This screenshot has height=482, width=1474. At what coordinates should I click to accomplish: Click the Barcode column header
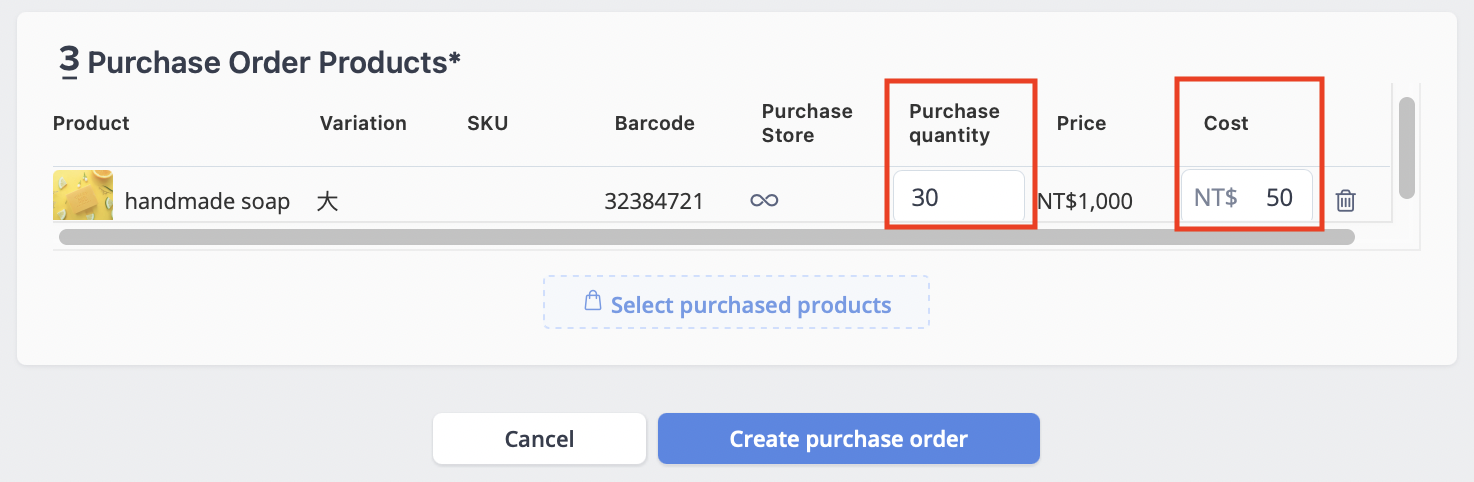coord(655,123)
